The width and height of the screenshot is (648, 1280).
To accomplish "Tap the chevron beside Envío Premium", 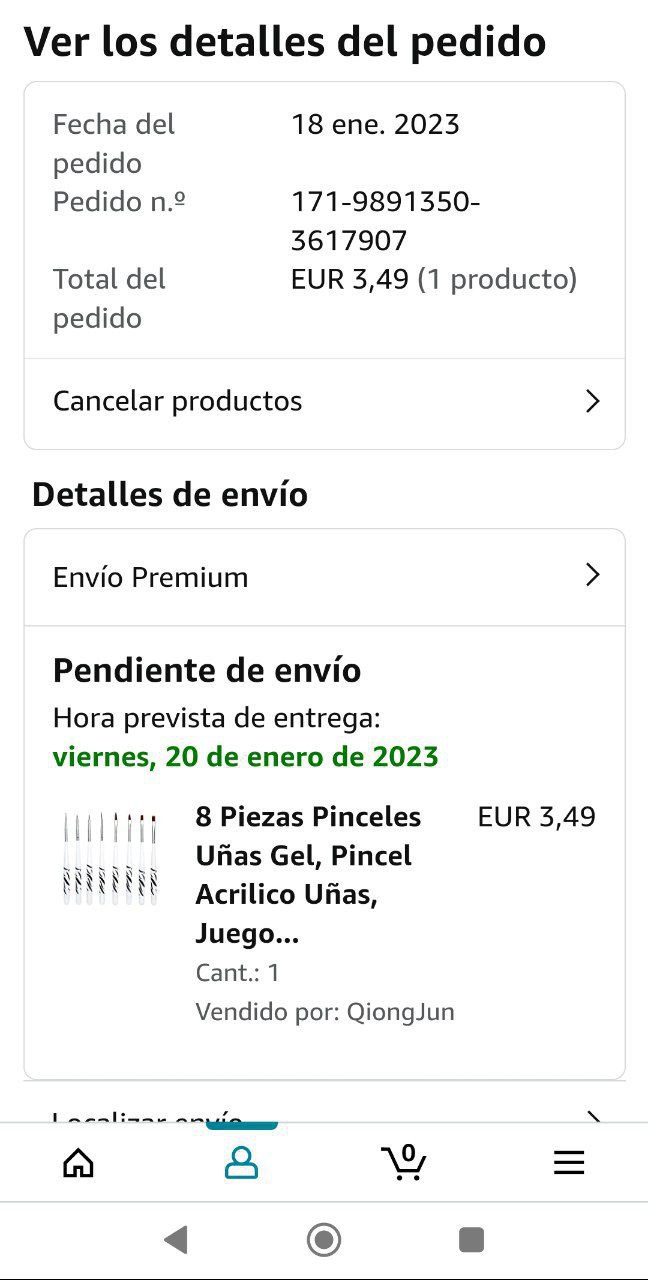I will [x=592, y=575].
